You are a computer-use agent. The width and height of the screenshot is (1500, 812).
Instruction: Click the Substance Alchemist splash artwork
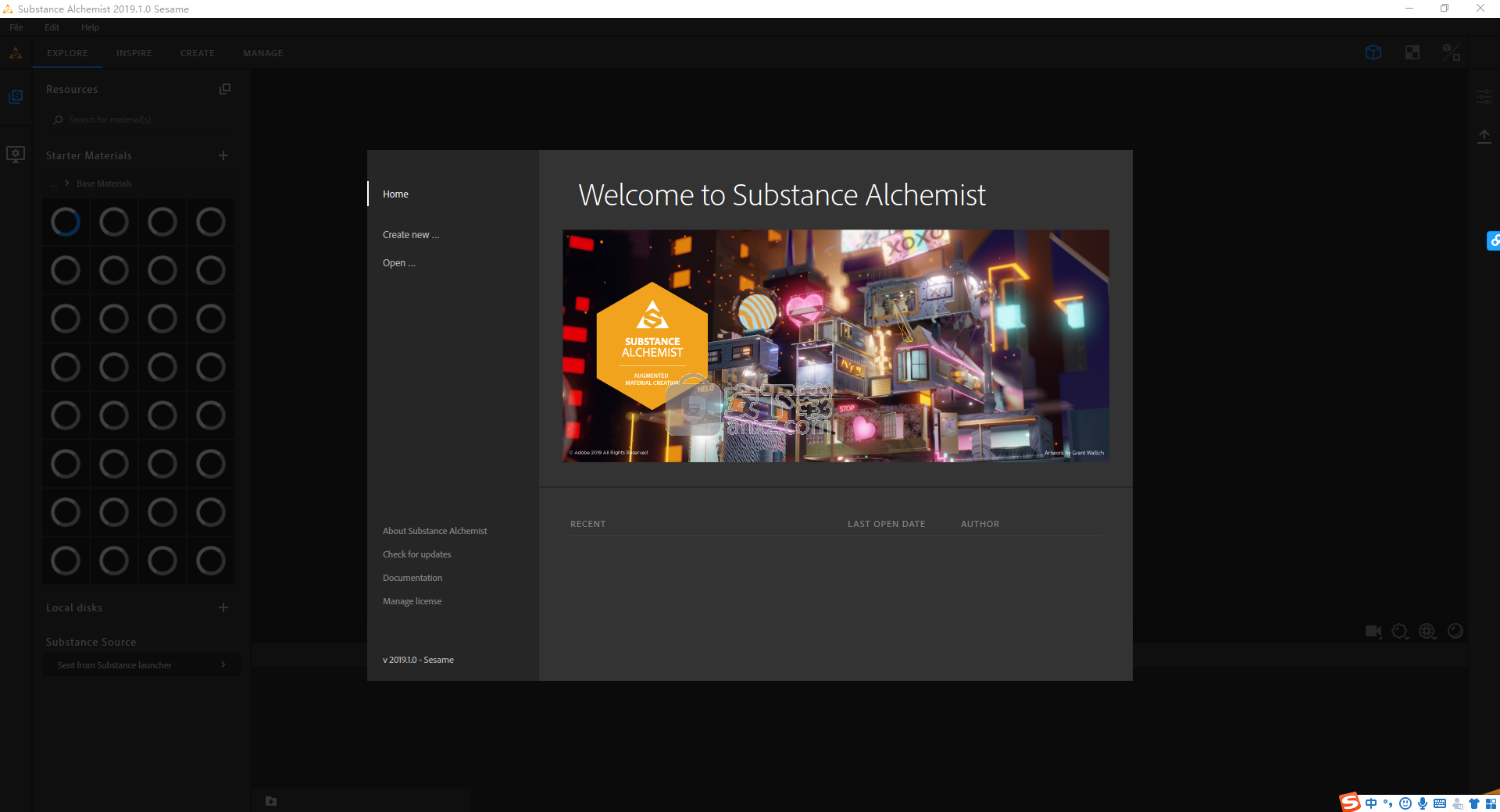(x=836, y=346)
